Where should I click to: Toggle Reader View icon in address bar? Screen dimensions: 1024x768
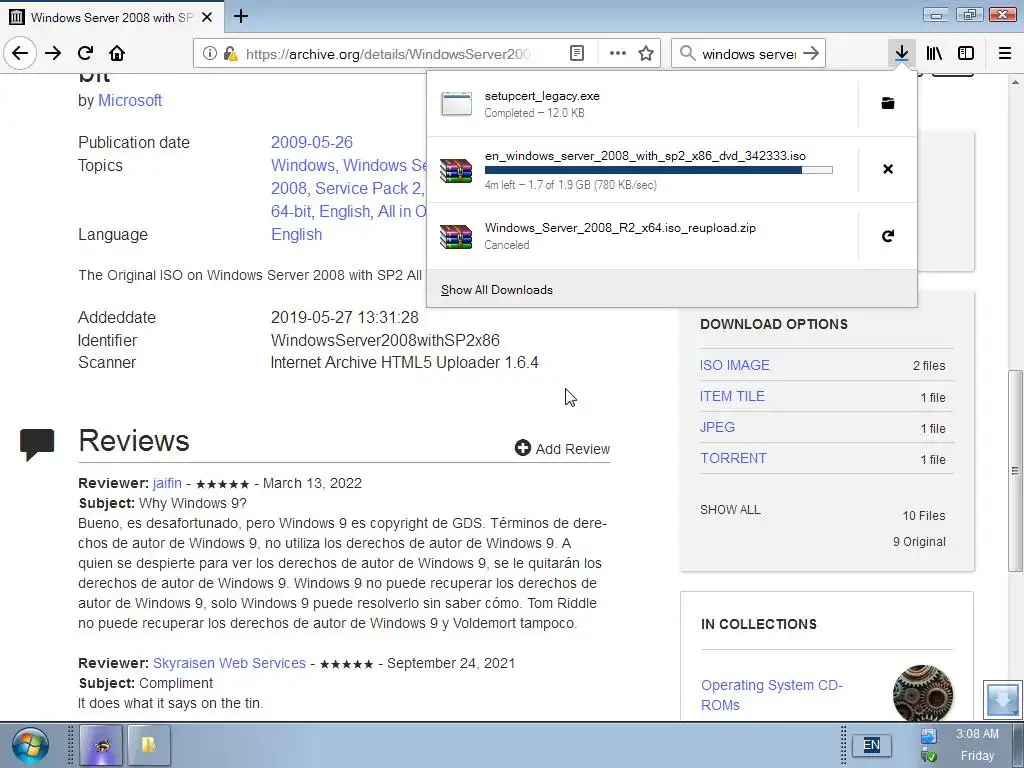577,54
